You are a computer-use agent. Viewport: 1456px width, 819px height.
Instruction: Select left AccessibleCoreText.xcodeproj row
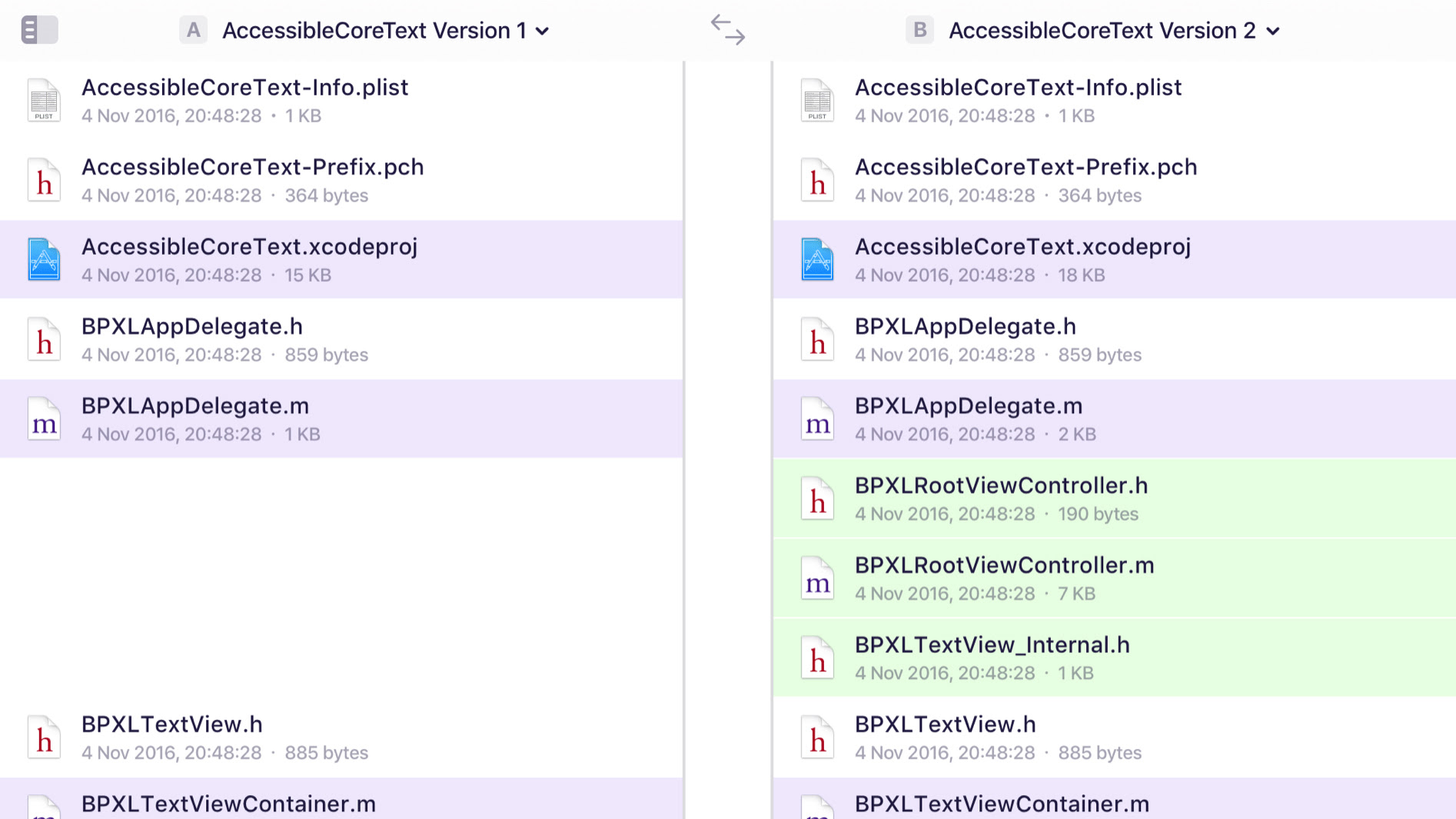[x=341, y=260]
